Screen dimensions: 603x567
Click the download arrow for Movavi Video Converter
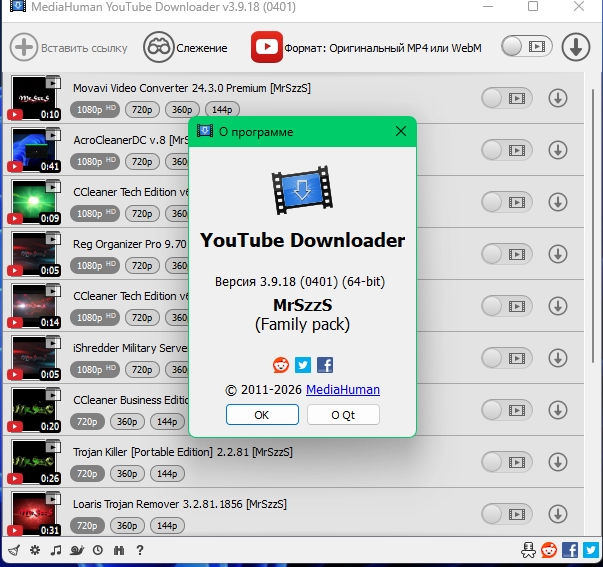pos(558,98)
